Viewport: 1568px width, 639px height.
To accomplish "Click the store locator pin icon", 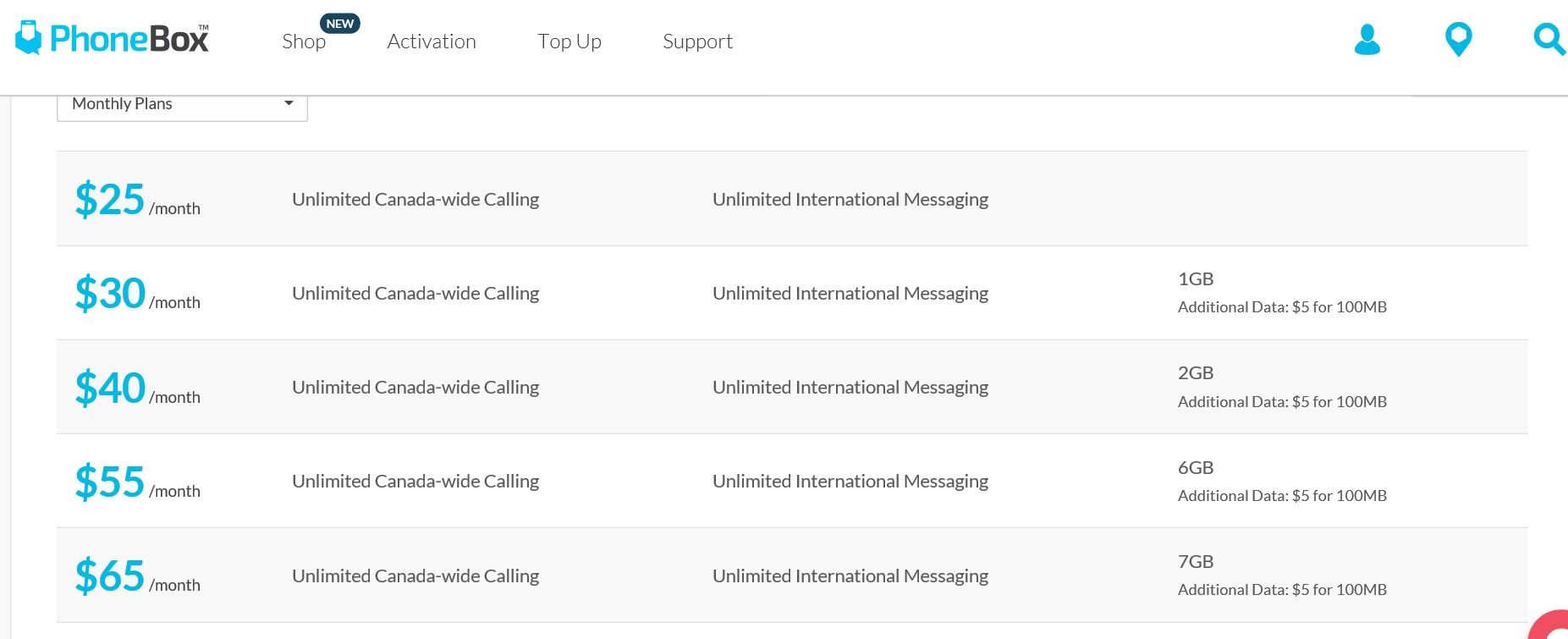I will pyautogui.click(x=1458, y=40).
